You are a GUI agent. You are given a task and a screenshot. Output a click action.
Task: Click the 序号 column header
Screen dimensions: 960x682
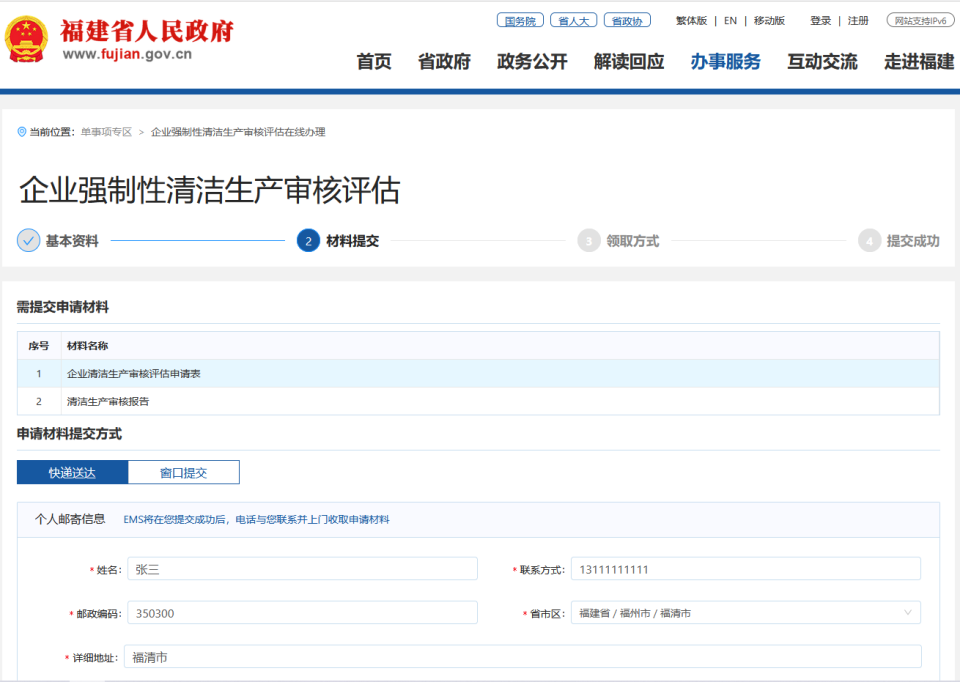(39, 346)
